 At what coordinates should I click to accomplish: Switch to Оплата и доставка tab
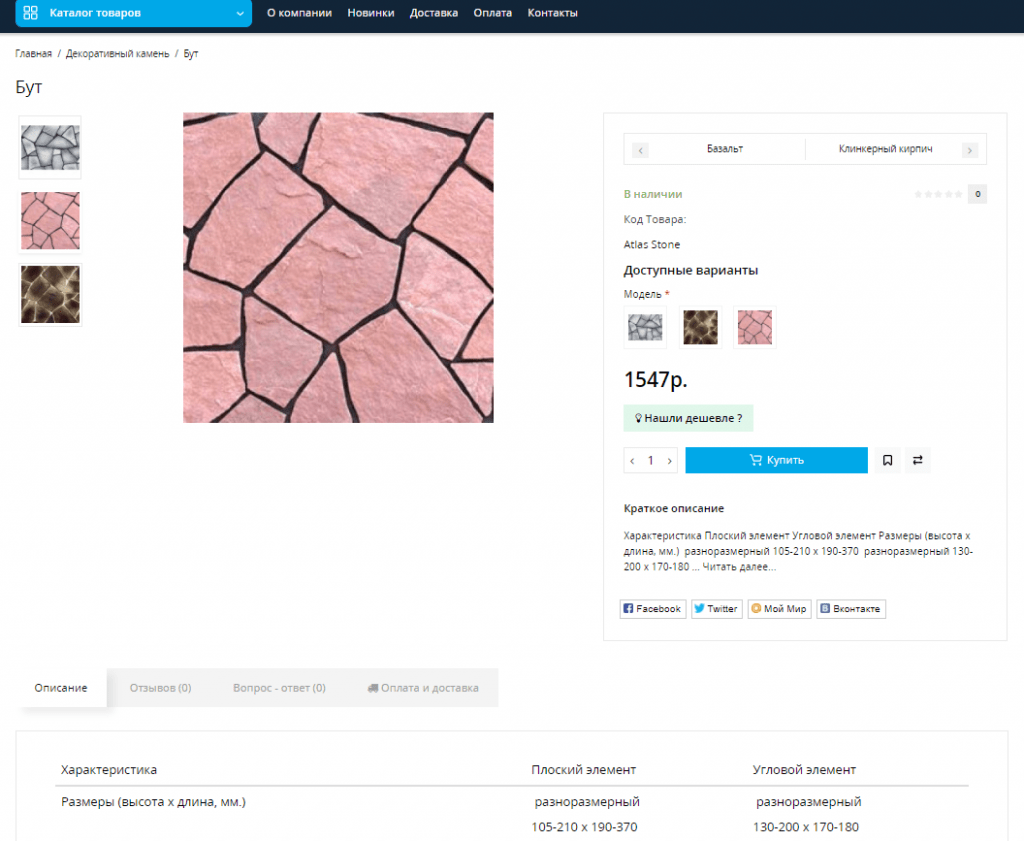pos(423,688)
